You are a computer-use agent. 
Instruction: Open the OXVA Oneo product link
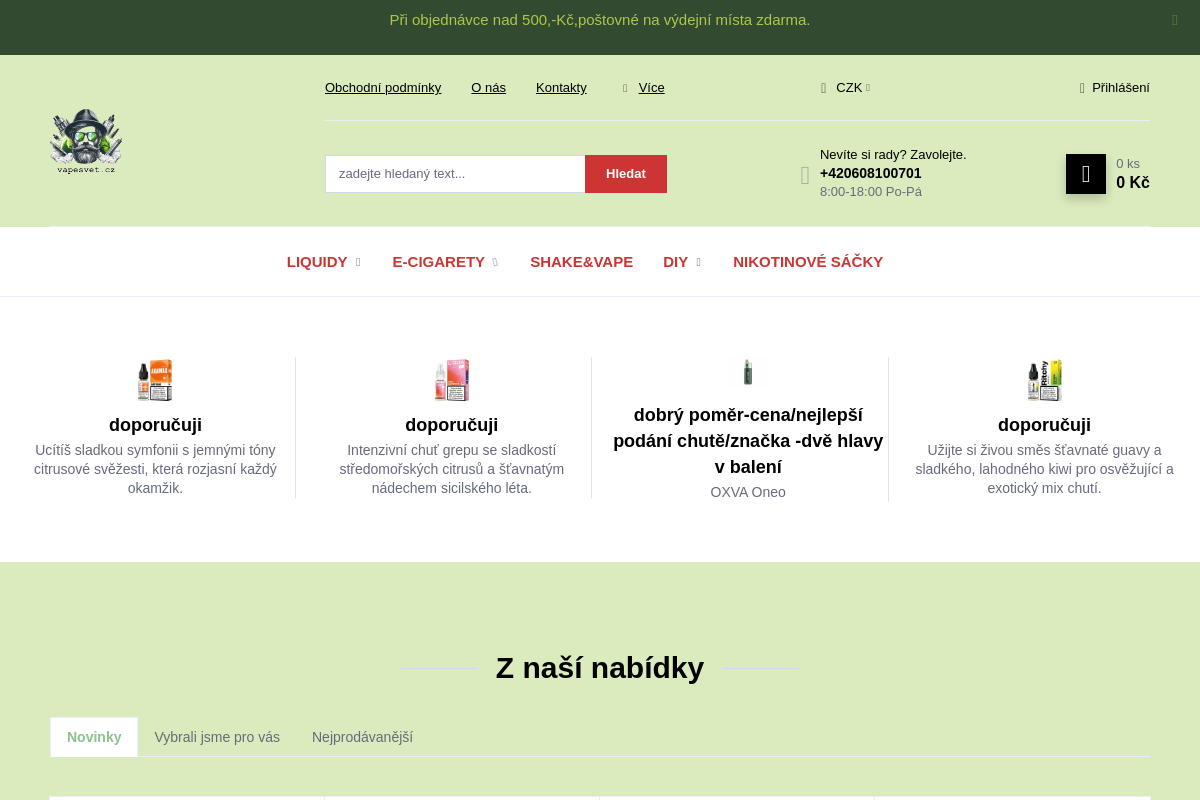pyautogui.click(x=748, y=492)
